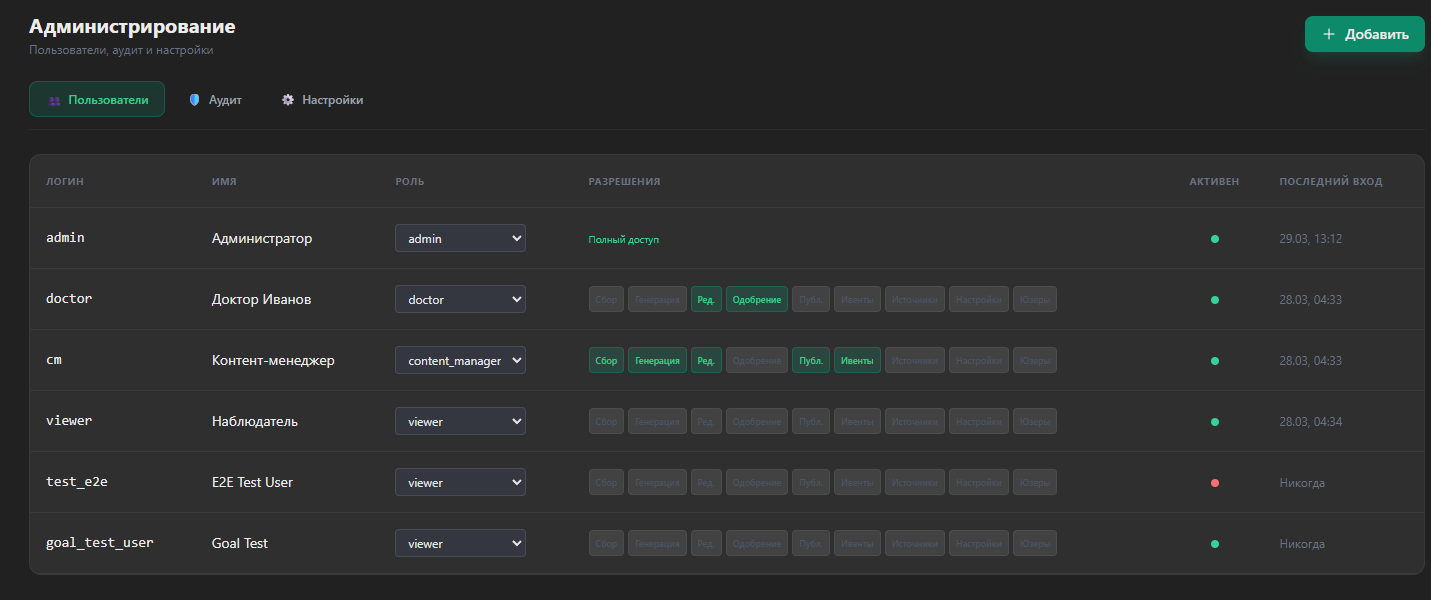Enable Генерация permission for test_e2e row

coord(657,483)
